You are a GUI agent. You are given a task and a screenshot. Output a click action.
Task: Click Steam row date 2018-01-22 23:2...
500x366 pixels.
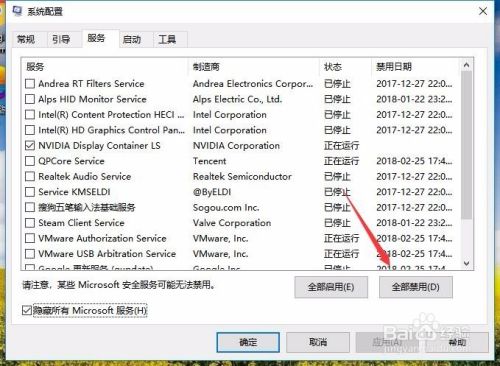414,223
